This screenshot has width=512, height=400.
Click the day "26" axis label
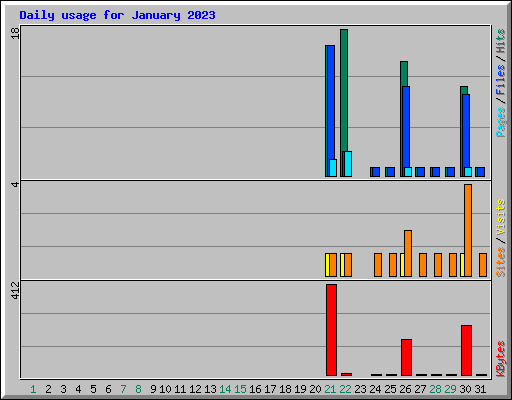click(x=405, y=389)
